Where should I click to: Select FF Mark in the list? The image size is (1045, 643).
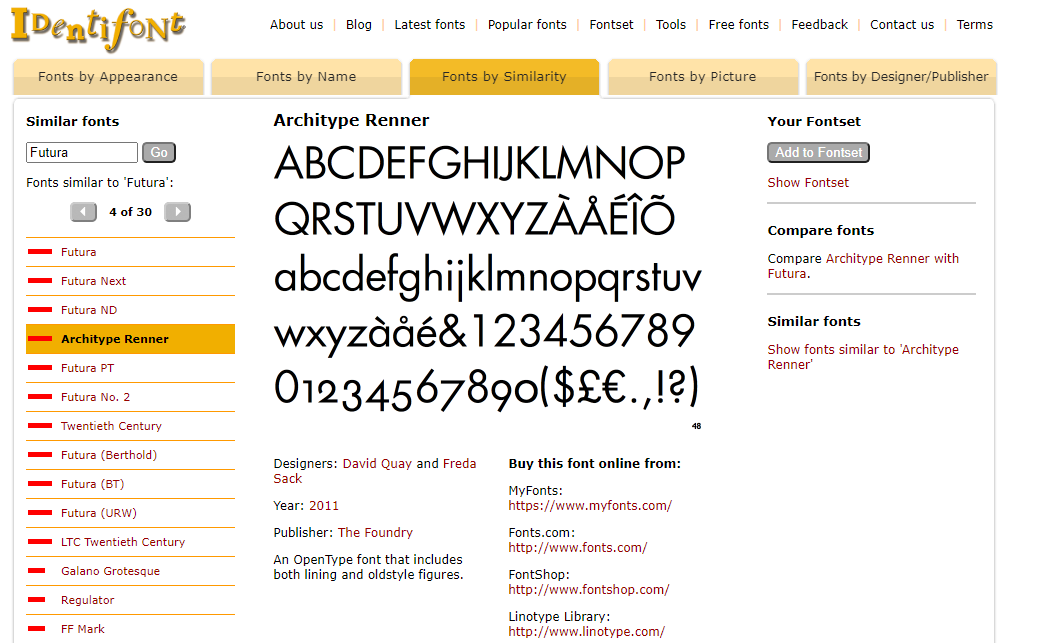pos(83,629)
